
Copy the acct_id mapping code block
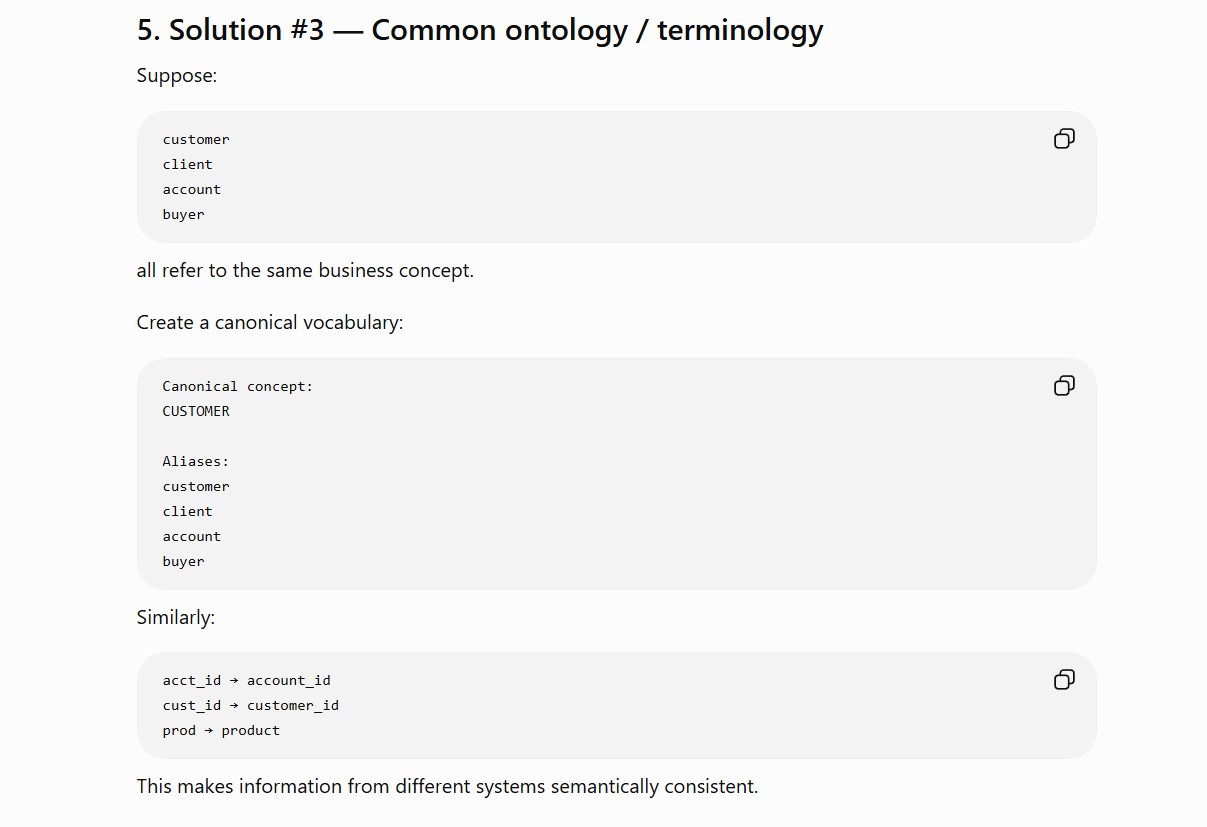[x=1064, y=680]
